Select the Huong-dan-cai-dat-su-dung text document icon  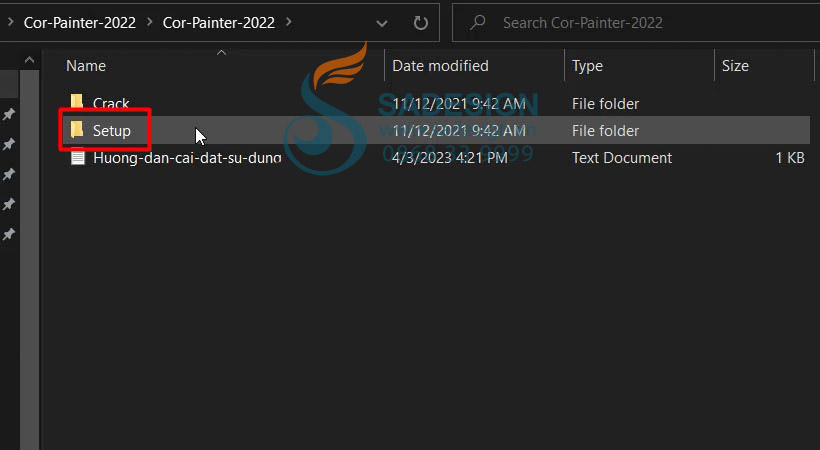(78, 158)
